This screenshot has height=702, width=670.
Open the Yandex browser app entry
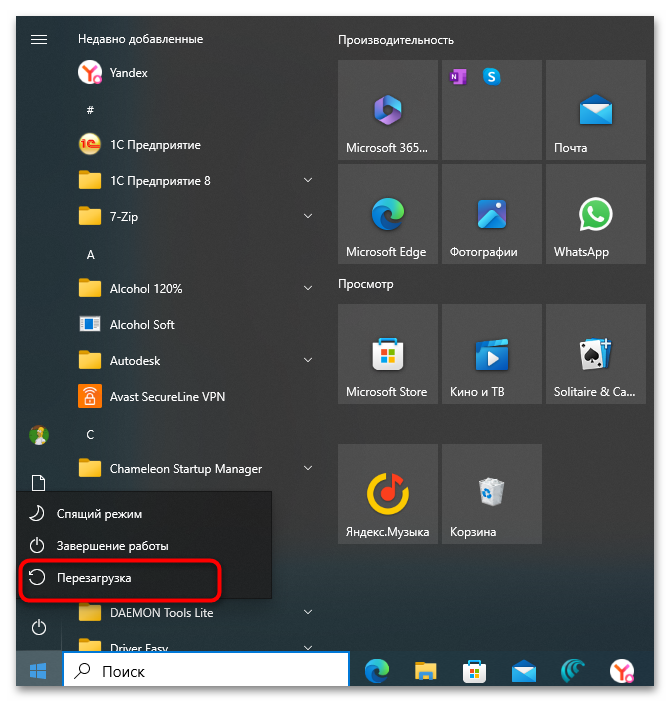click(195, 73)
